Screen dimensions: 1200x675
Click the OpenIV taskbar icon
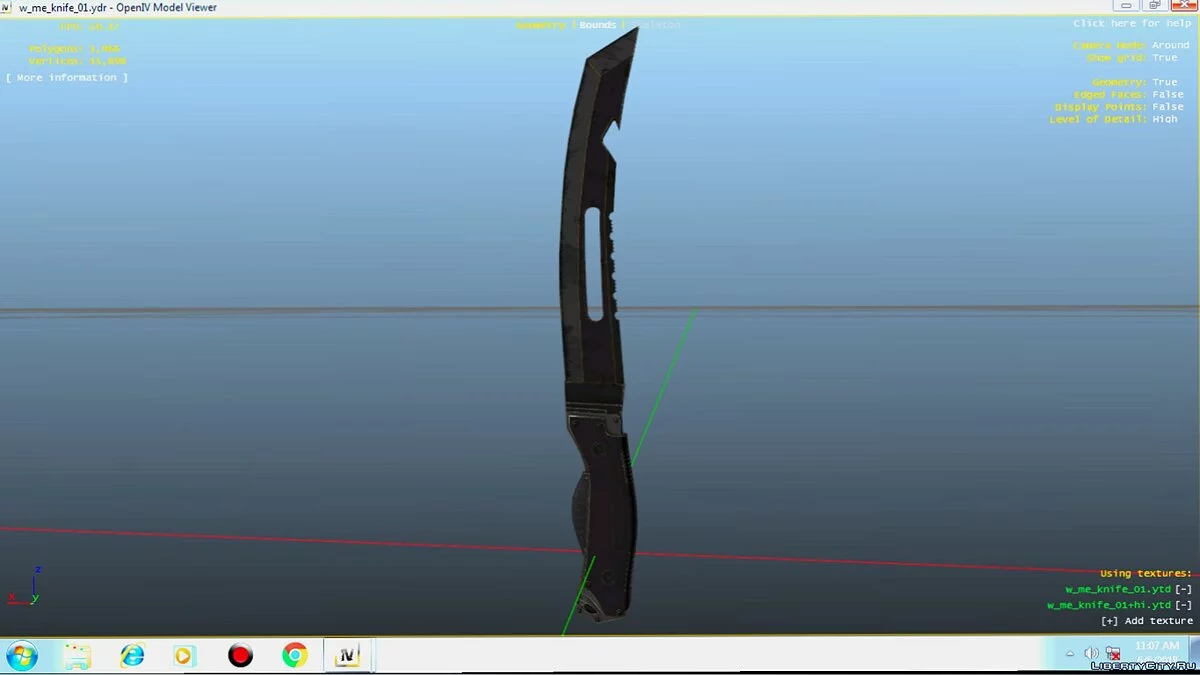pyautogui.click(x=349, y=656)
